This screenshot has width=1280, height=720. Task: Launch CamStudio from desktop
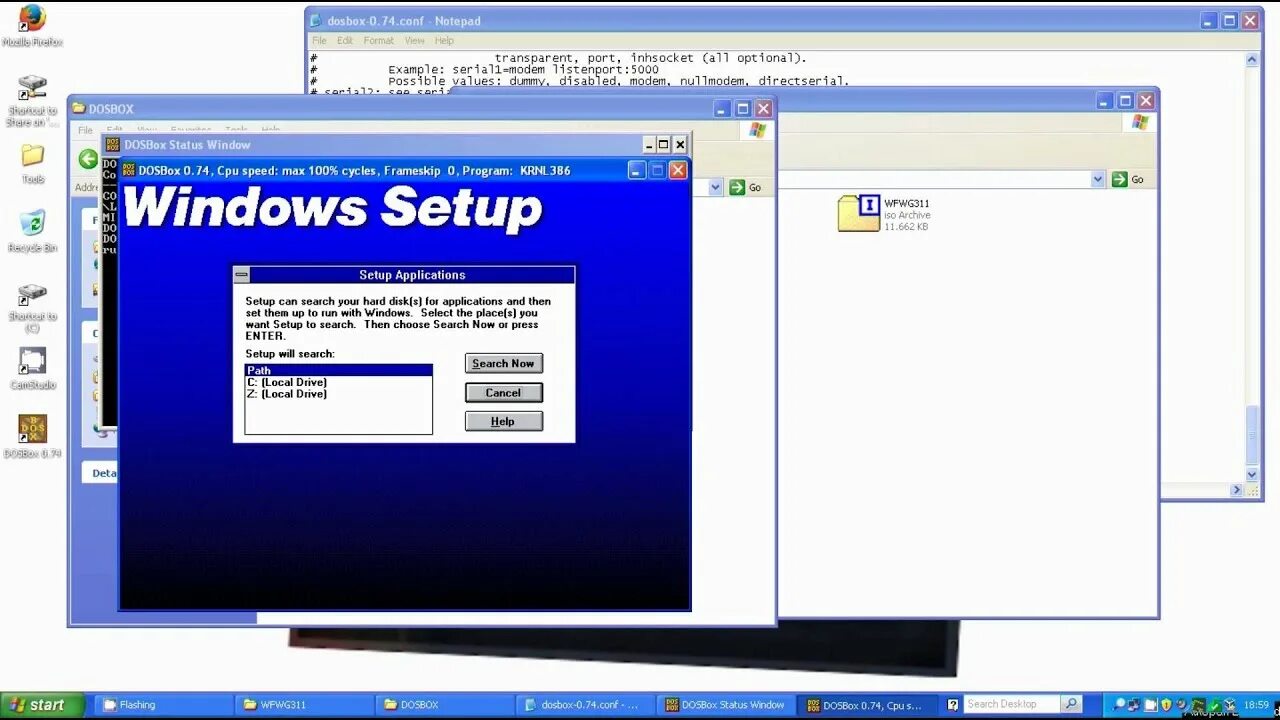point(32,368)
